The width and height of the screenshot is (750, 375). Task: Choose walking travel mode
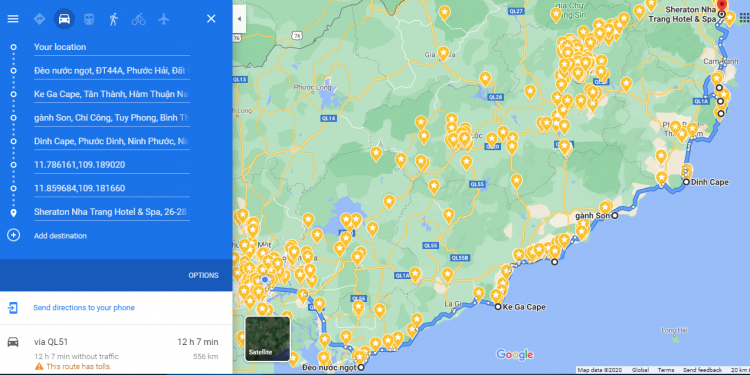[113, 19]
